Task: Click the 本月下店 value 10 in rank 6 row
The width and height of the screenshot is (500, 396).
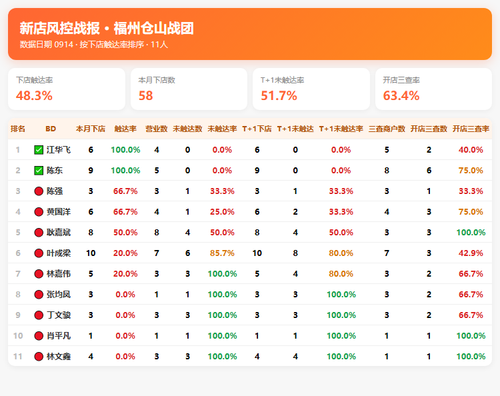Action: 91,253
